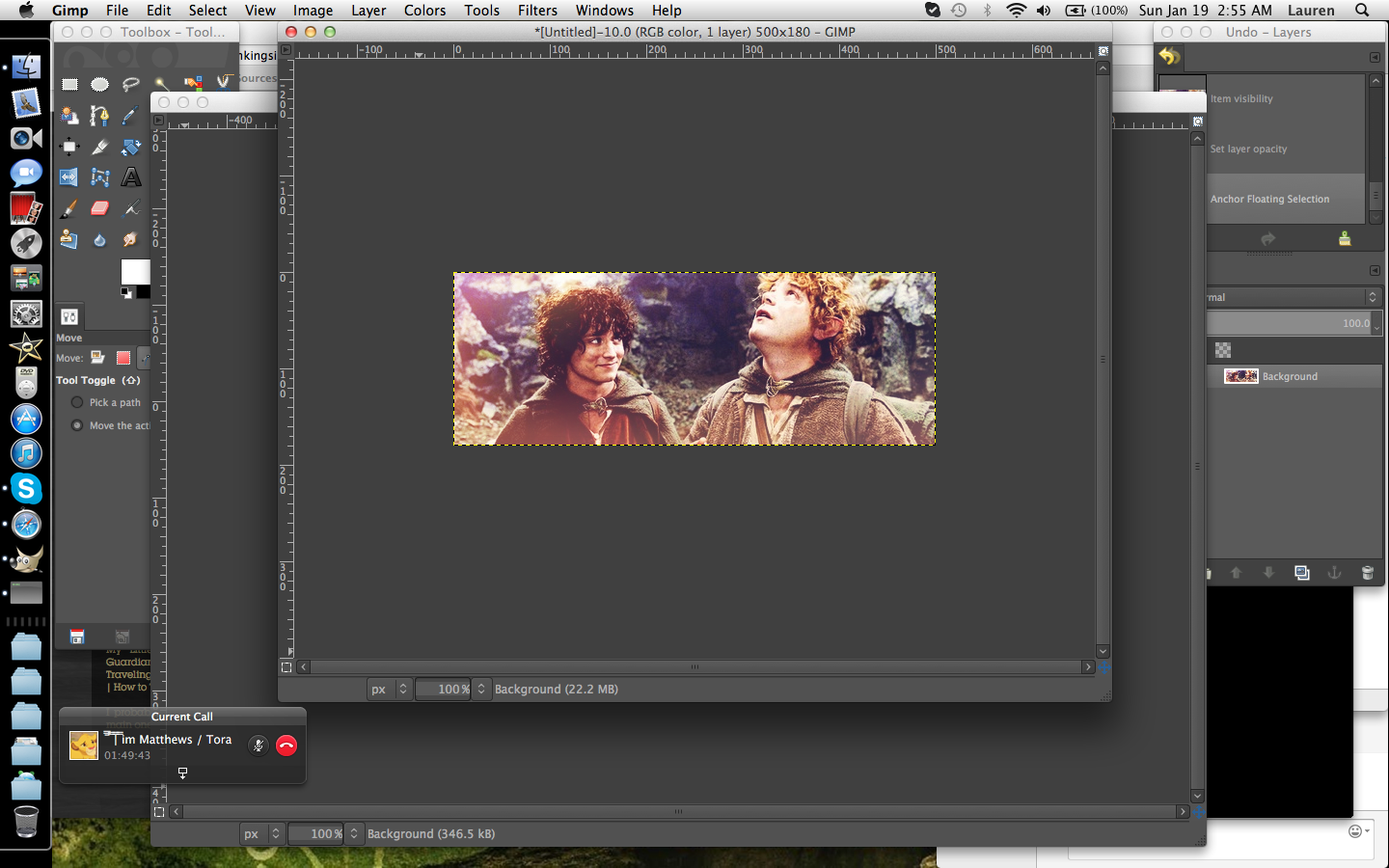Image resolution: width=1389 pixels, height=868 pixels.
Task: Open the Filters menu
Action: coord(537,11)
